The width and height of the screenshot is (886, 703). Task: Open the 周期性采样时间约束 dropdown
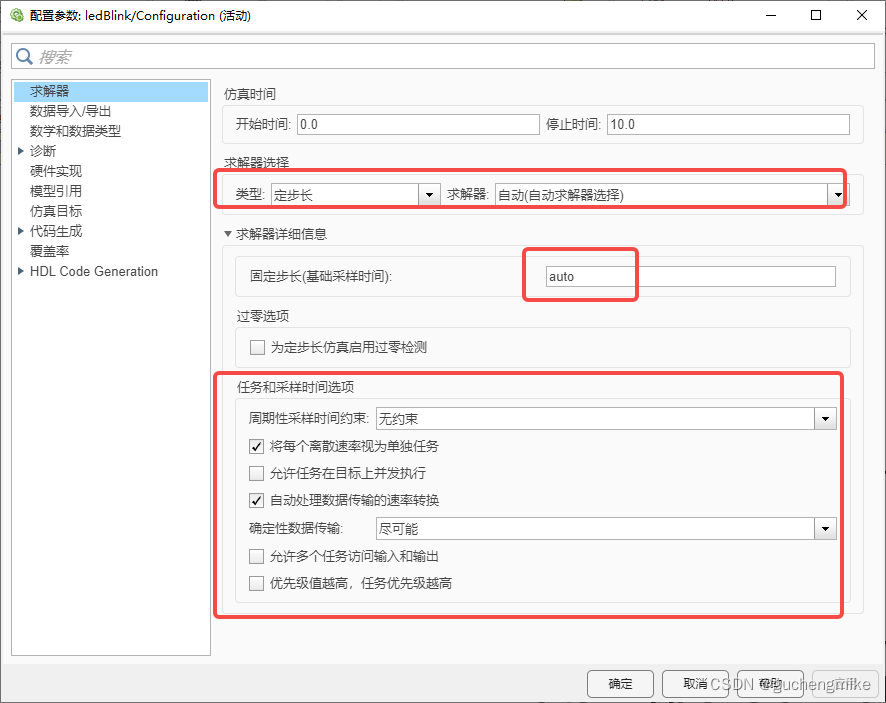pos(826,418)
